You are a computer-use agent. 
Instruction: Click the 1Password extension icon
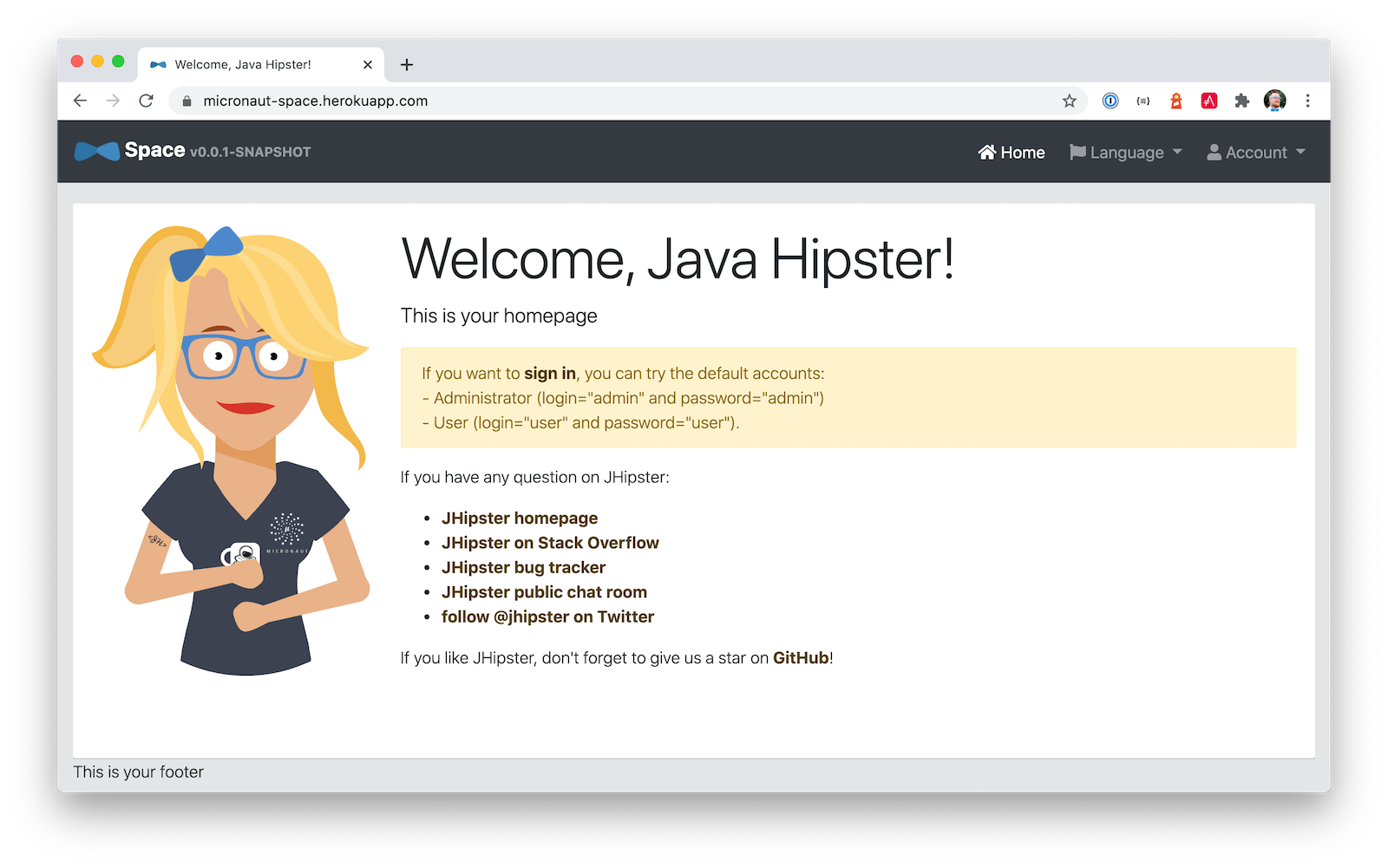click(1110, 101)
